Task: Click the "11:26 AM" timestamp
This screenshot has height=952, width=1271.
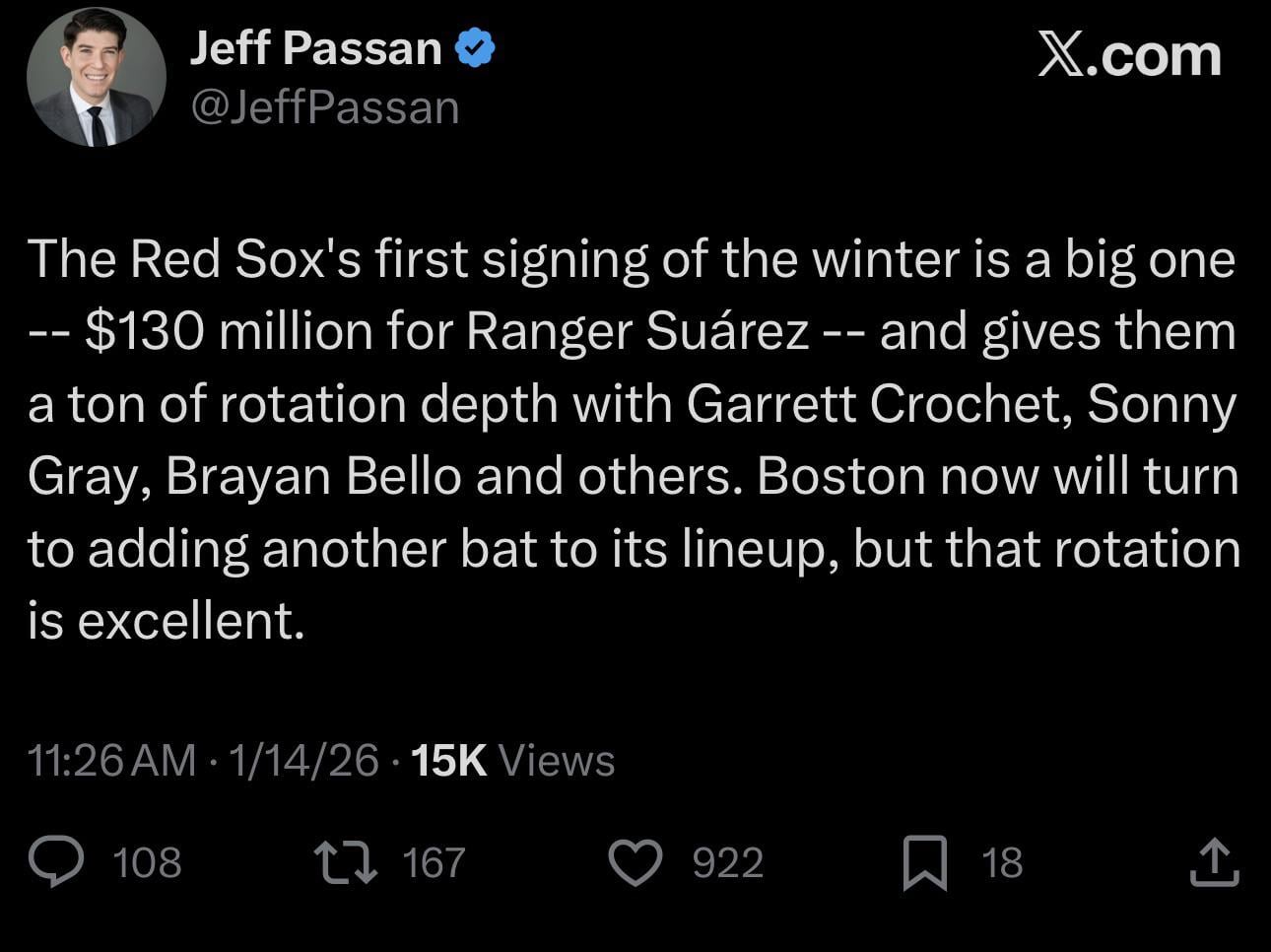Action: pyautogui.click(x=110, y=760)
